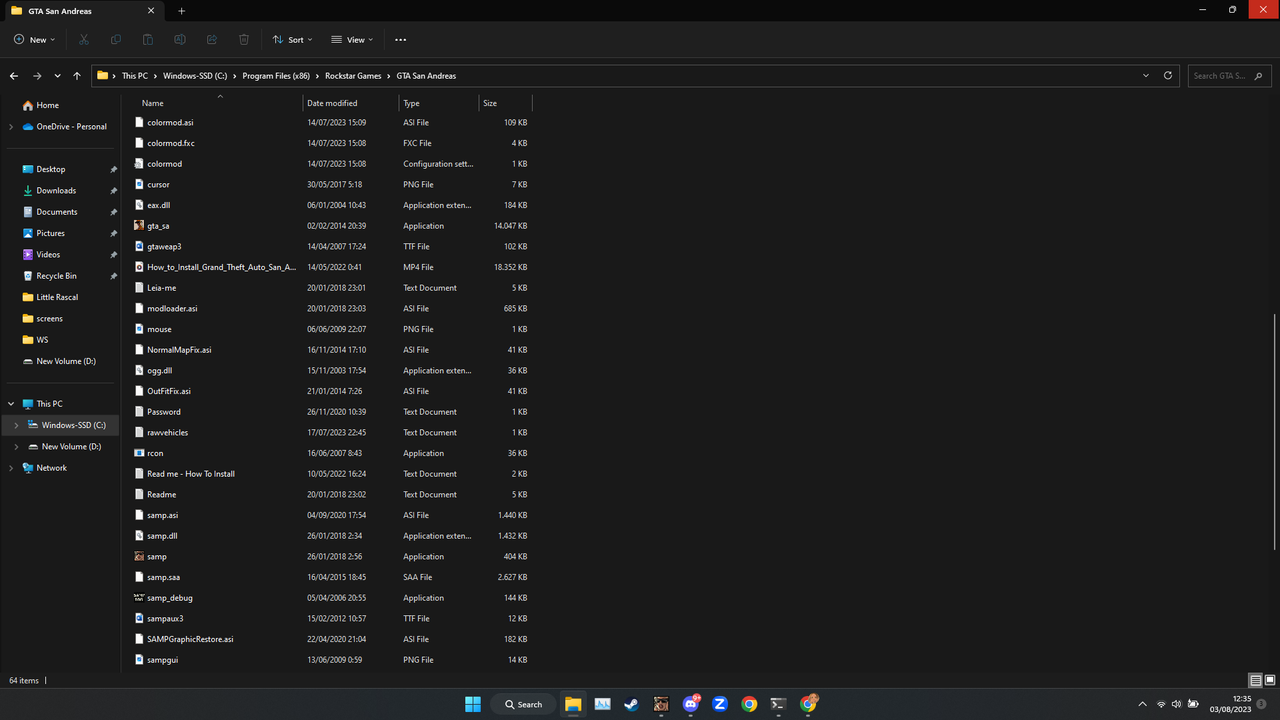This screenshot has height=720, width=1280.
Task: Select the samp_debug application icon
Action: (139, 598)
